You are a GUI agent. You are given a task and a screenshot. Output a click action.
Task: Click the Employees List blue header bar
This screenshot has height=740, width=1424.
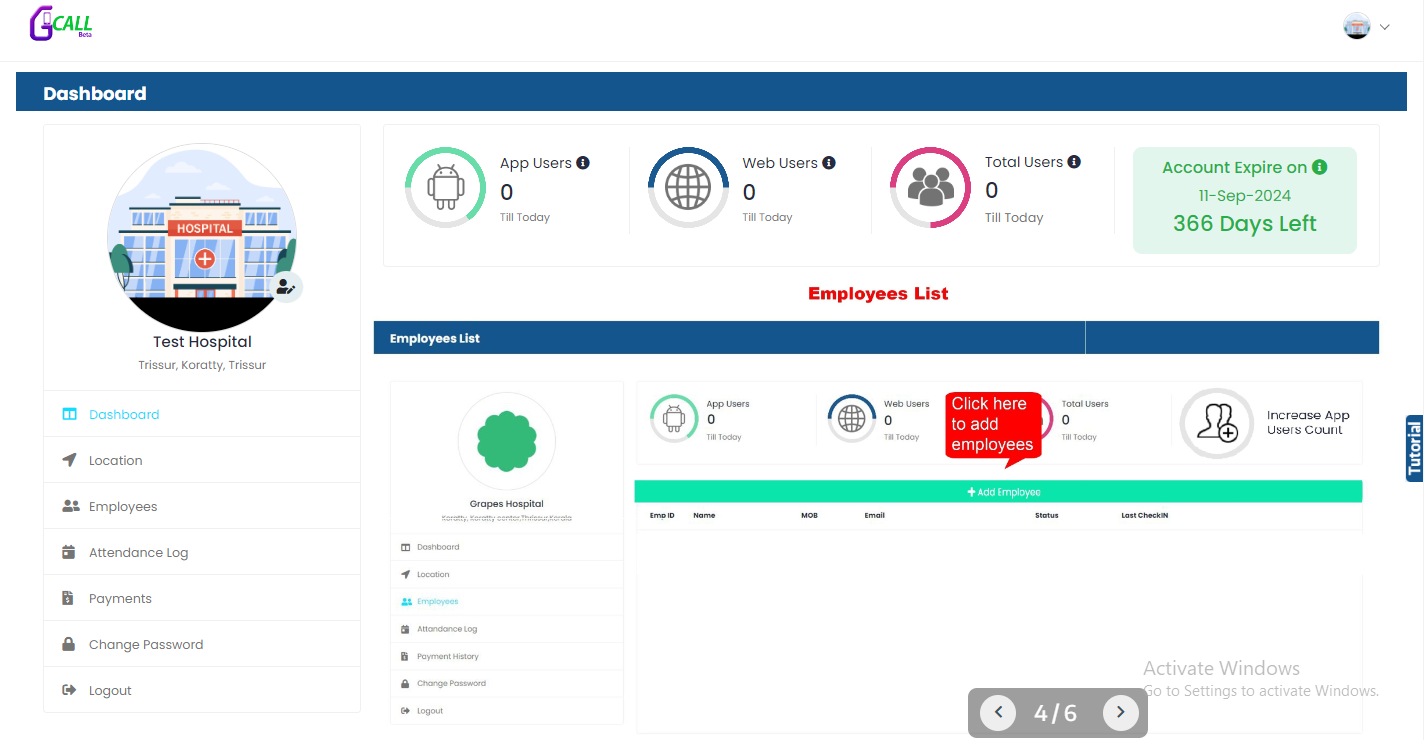pyautogui.click(x=876, y=338)
